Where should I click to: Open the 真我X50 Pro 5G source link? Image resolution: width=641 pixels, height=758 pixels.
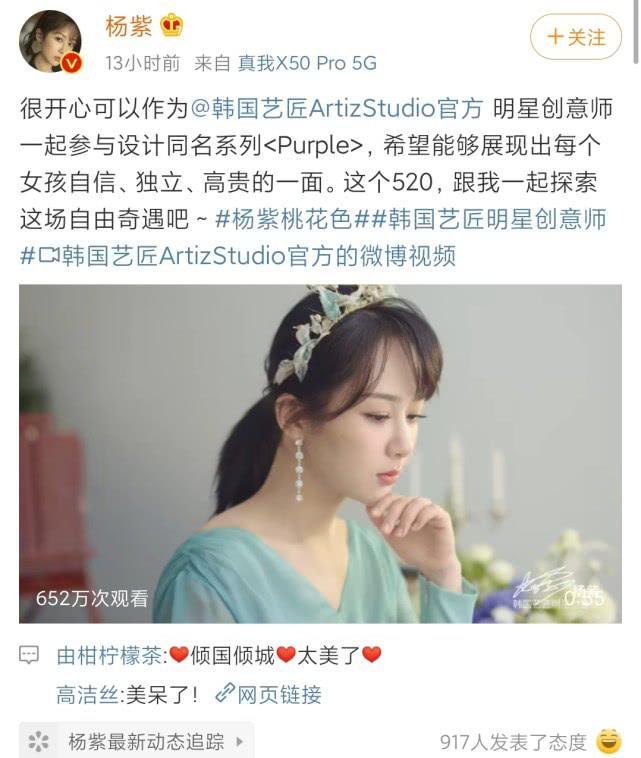click(x=307, y=63)
